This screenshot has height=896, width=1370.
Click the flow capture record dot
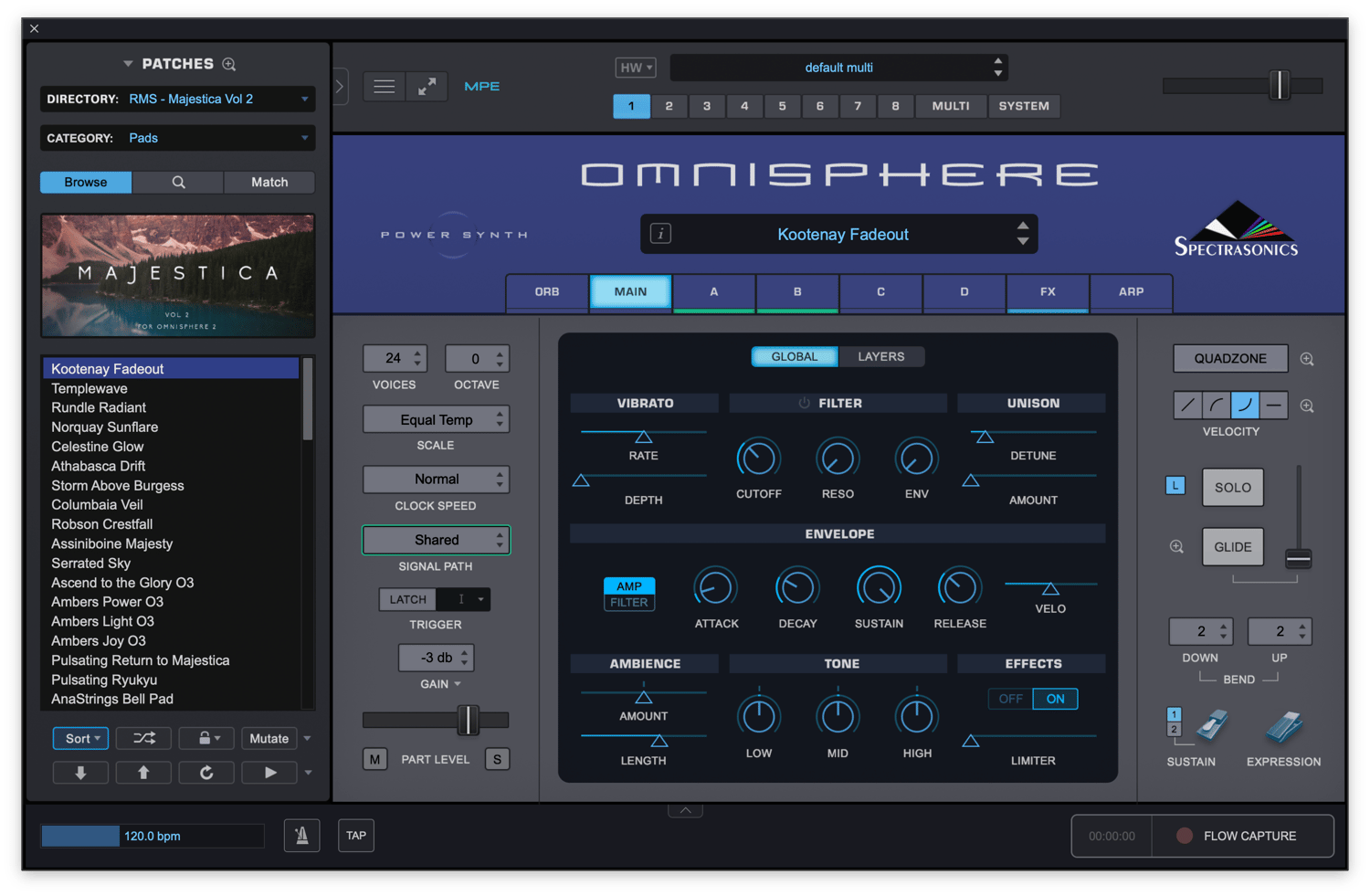[1185, 836]
